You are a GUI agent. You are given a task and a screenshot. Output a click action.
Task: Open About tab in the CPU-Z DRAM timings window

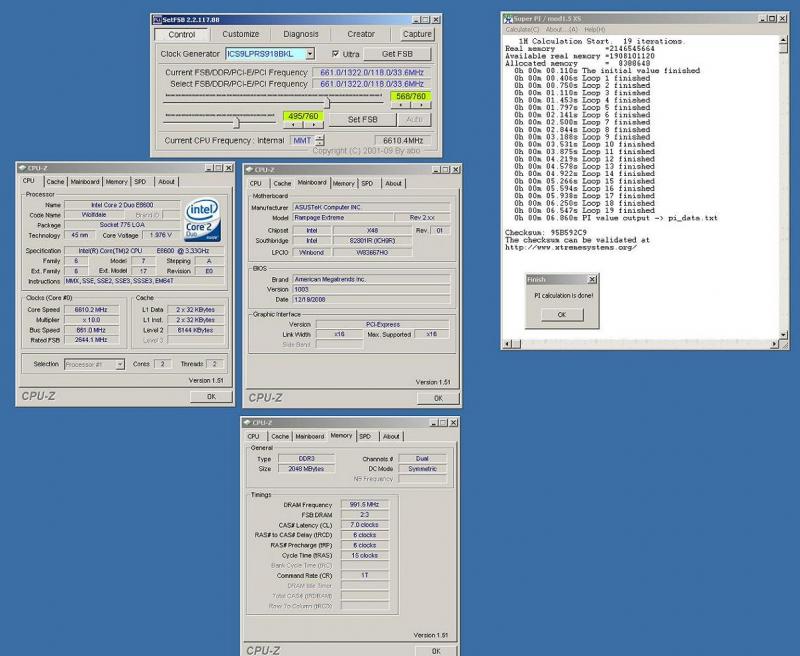391,436
